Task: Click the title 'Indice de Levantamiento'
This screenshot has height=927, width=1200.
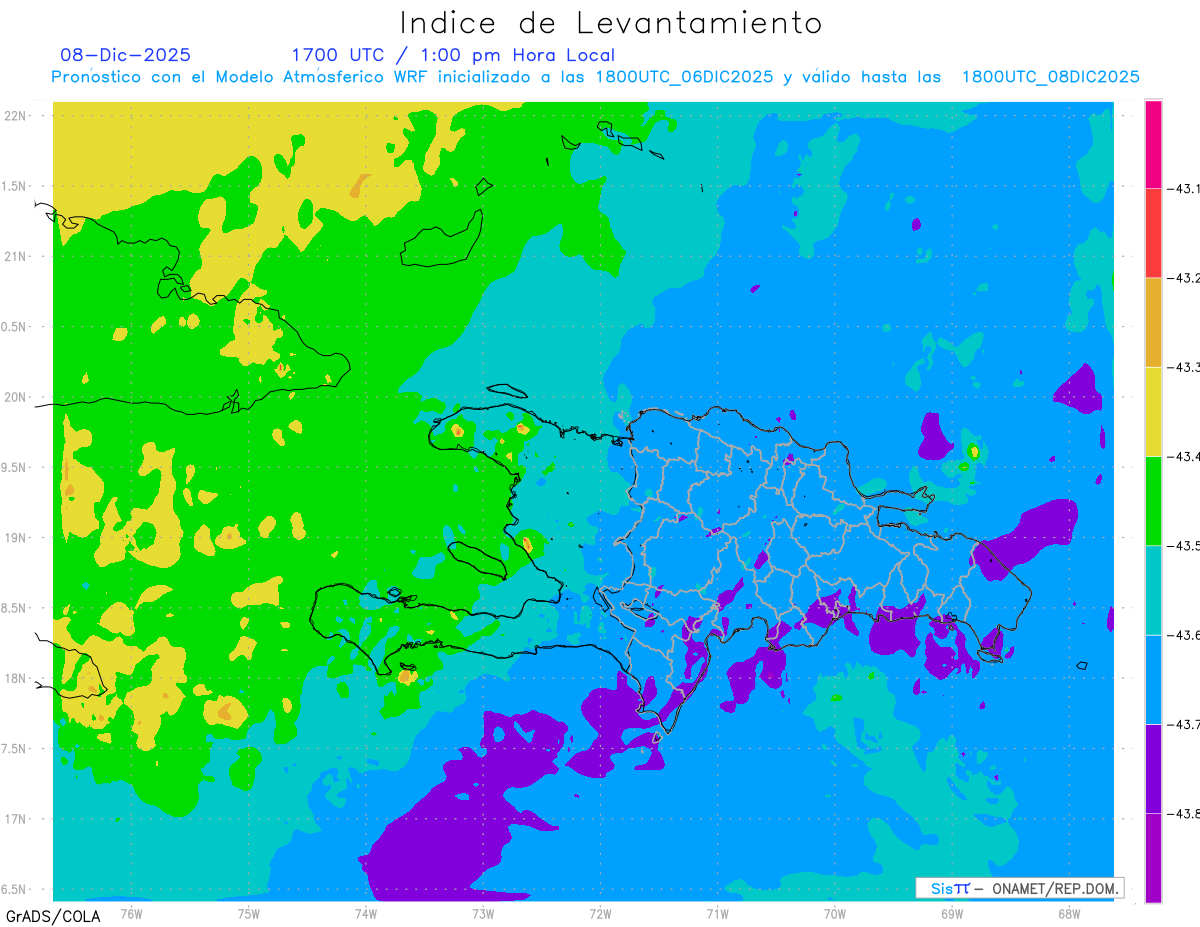Action: point(611,23)
